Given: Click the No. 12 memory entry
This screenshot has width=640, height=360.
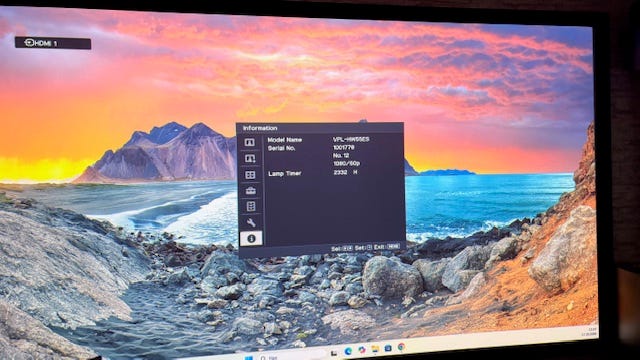Looking at the screenshot, I should pos(341,156).
